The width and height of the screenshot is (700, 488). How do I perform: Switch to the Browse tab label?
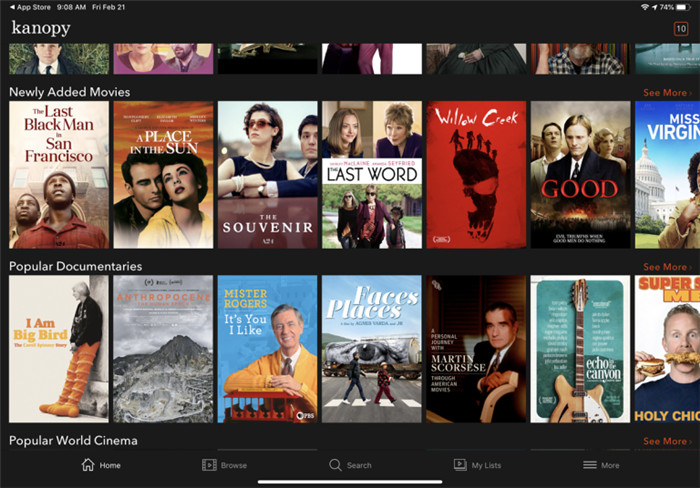[233, 465]
